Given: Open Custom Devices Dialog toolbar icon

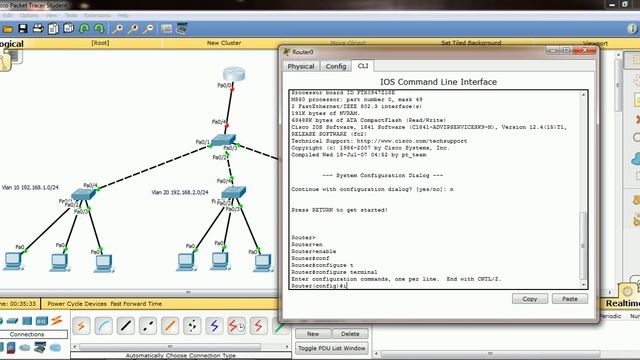Looking at the screenshot, I should coord(182,29).
